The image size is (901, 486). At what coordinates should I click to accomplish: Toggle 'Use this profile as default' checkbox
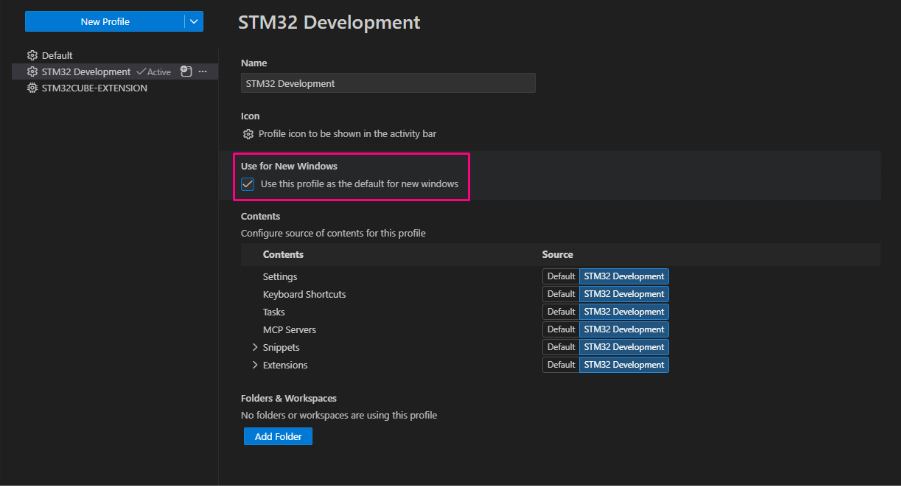point(248,184)
